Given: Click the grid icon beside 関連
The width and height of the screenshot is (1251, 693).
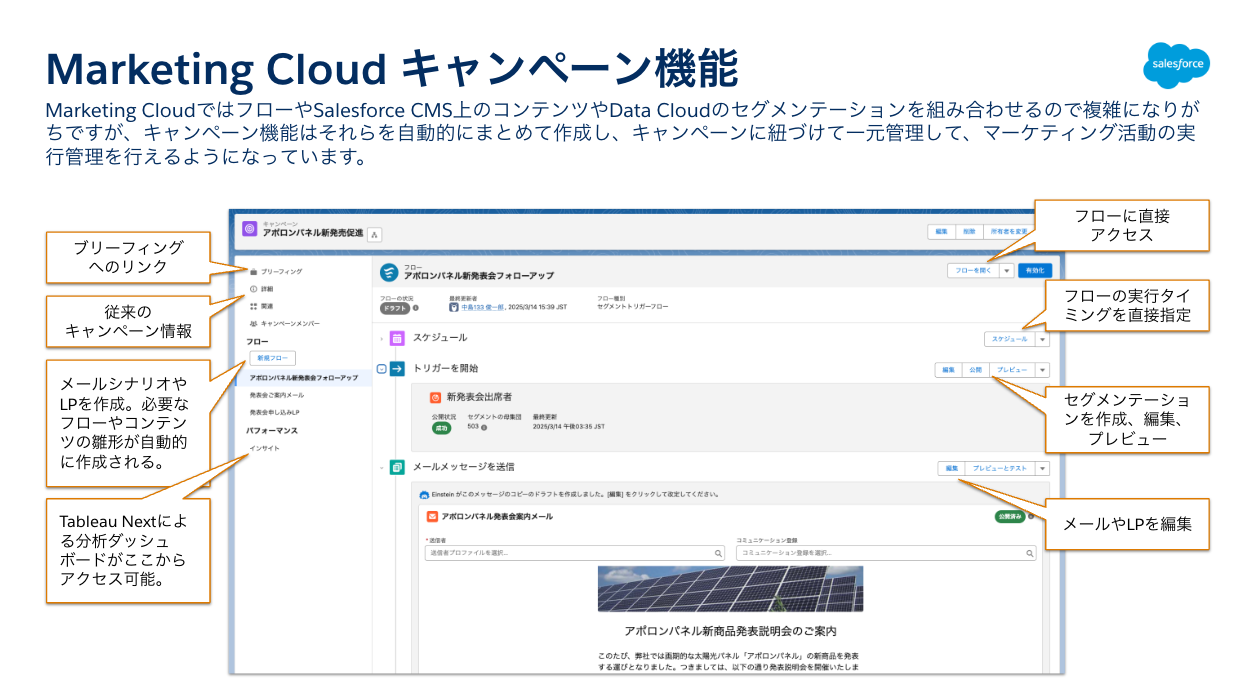Looking at the screenshot, I should [253, 306].
